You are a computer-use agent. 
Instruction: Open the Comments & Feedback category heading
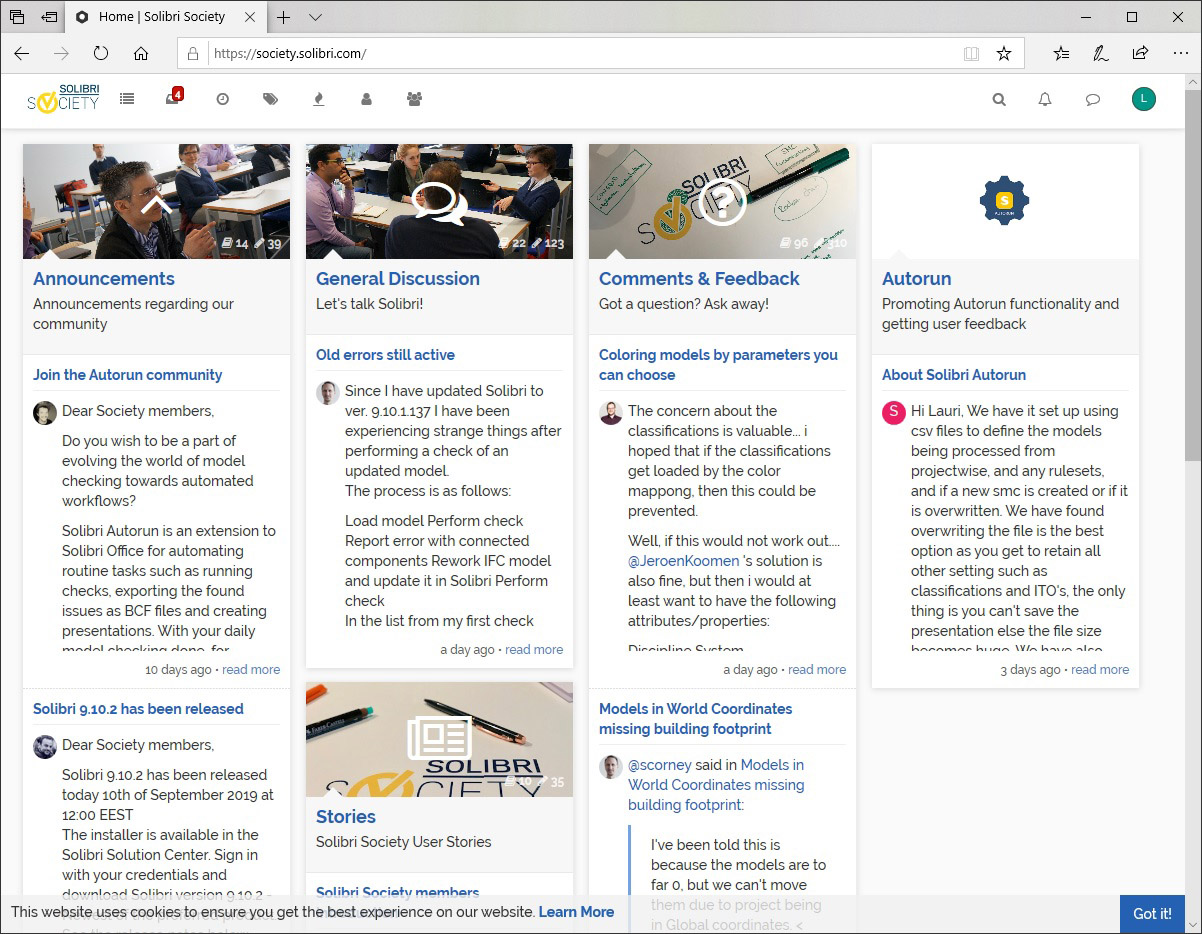699,279
